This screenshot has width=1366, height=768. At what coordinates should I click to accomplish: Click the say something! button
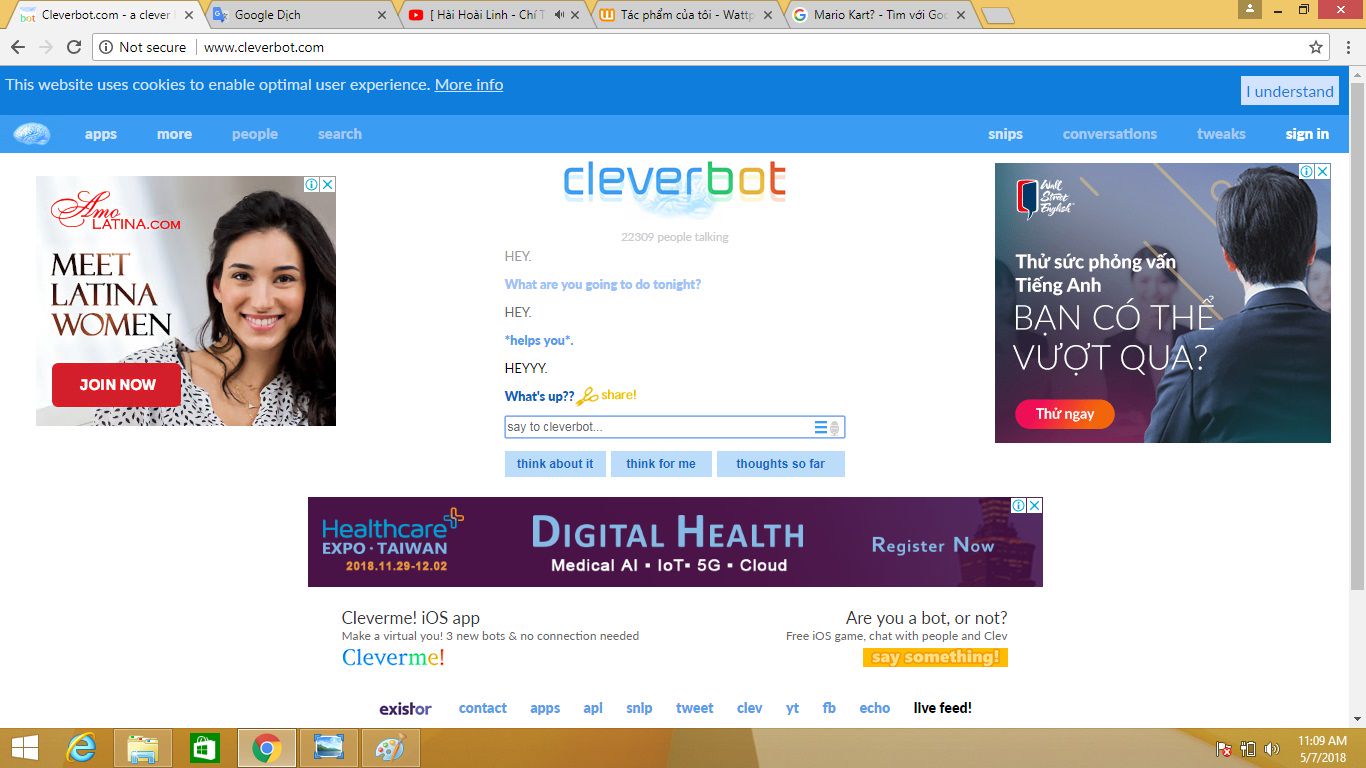pos(935,657)
